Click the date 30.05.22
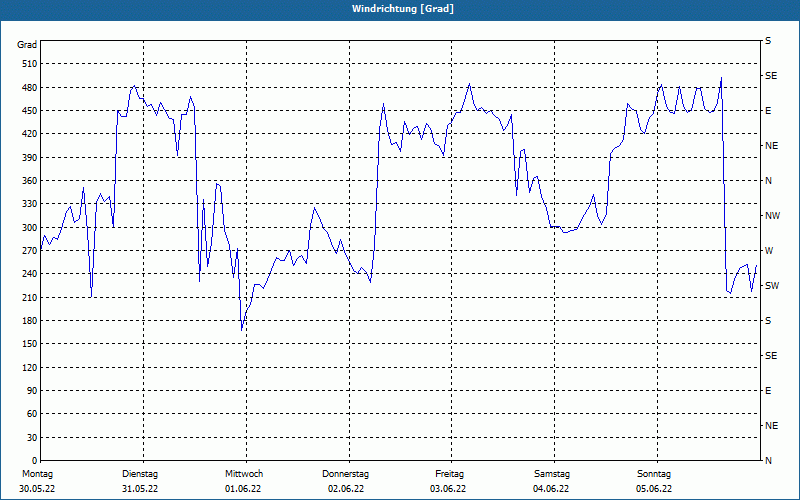 tap(37, 489)
